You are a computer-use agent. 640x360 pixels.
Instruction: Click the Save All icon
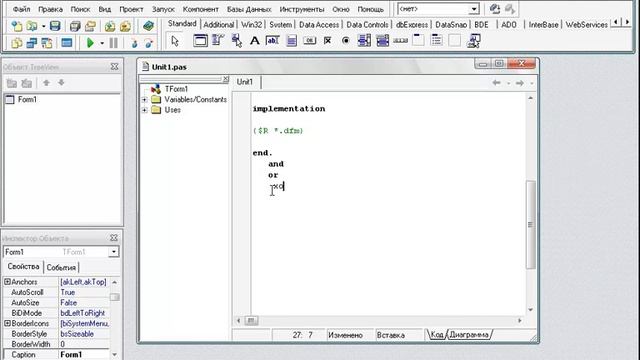(75, 26)
